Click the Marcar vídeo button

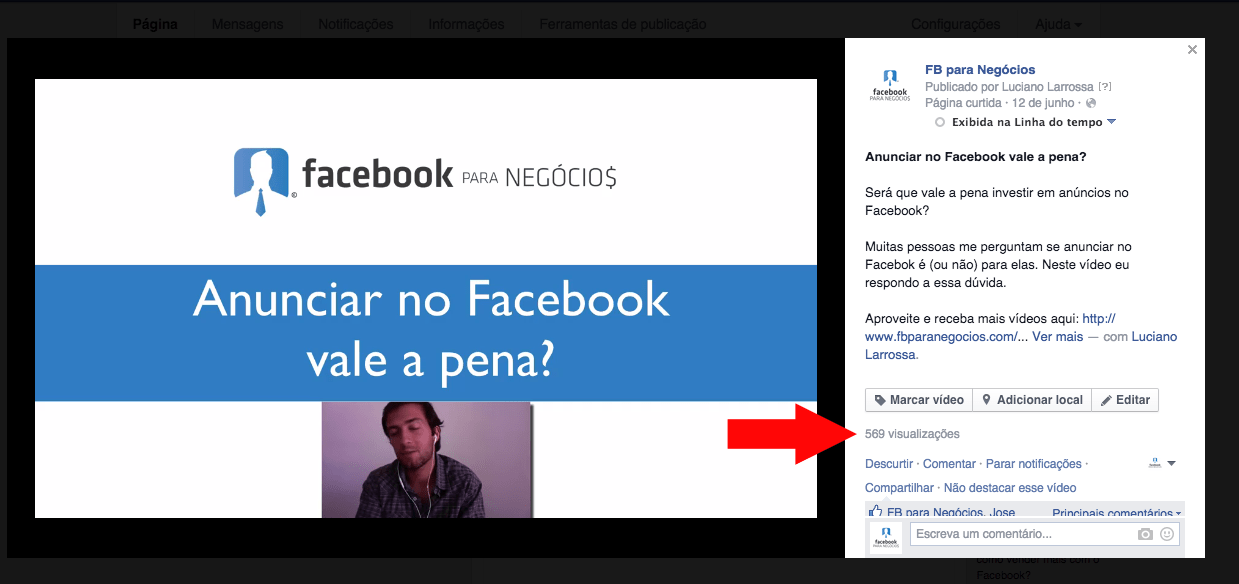pos(918,400)
